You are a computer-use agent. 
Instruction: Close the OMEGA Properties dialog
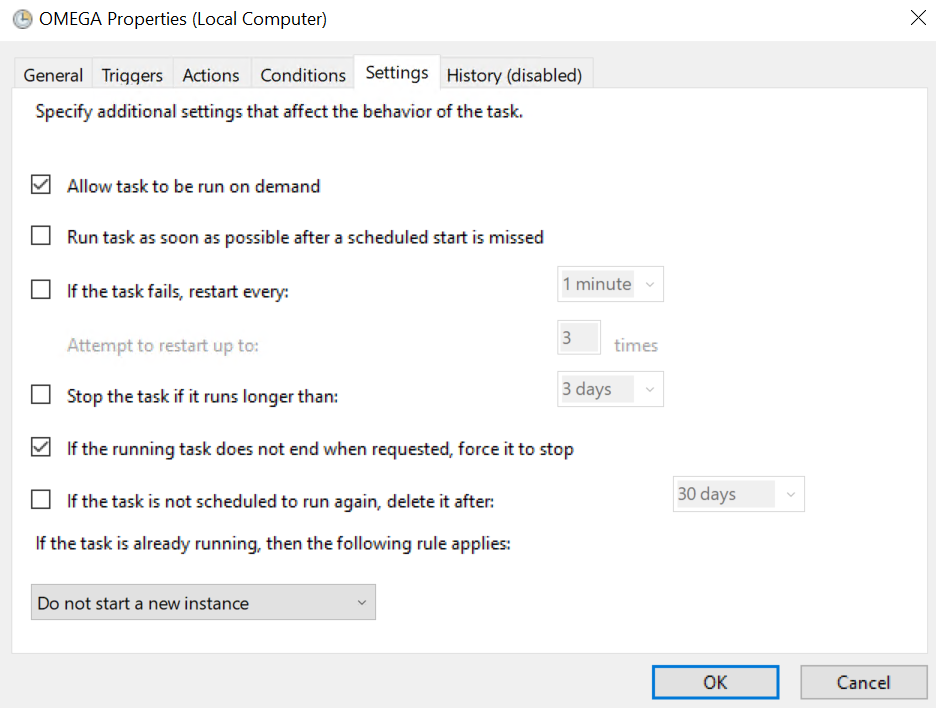click(x=917, y=18)
